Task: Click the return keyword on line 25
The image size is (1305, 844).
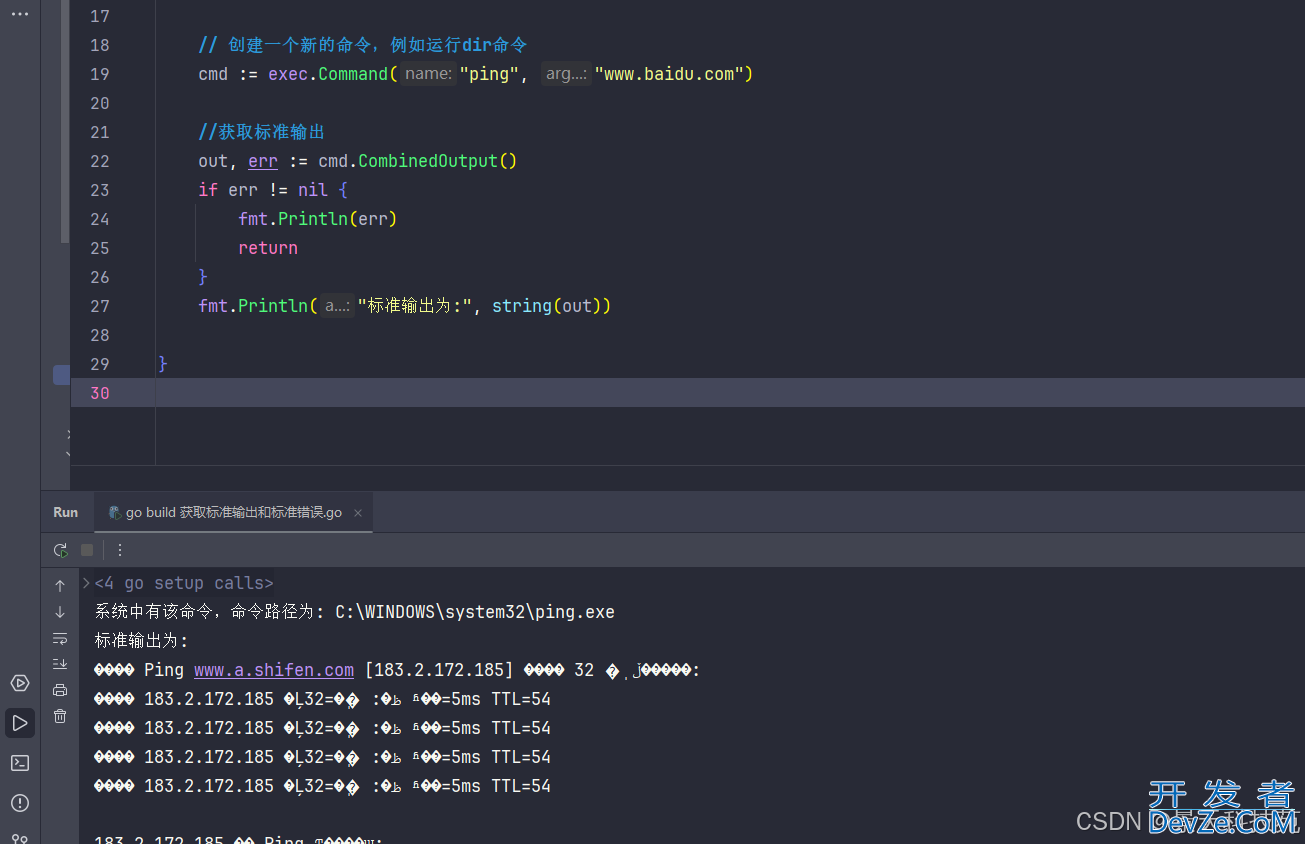Action: (268, 248)
